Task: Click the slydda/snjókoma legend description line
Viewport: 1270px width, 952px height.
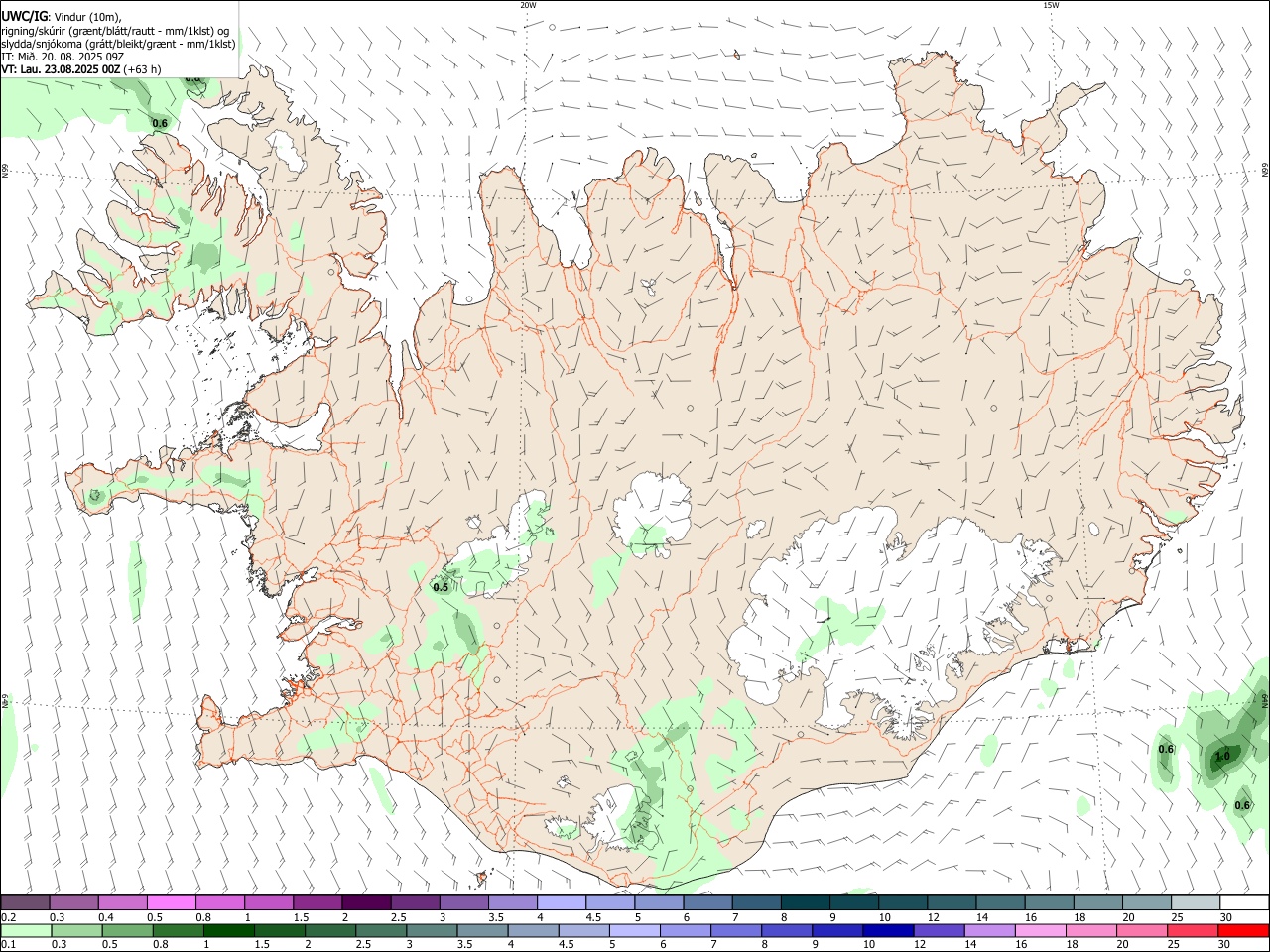Action: pos(118,43)
